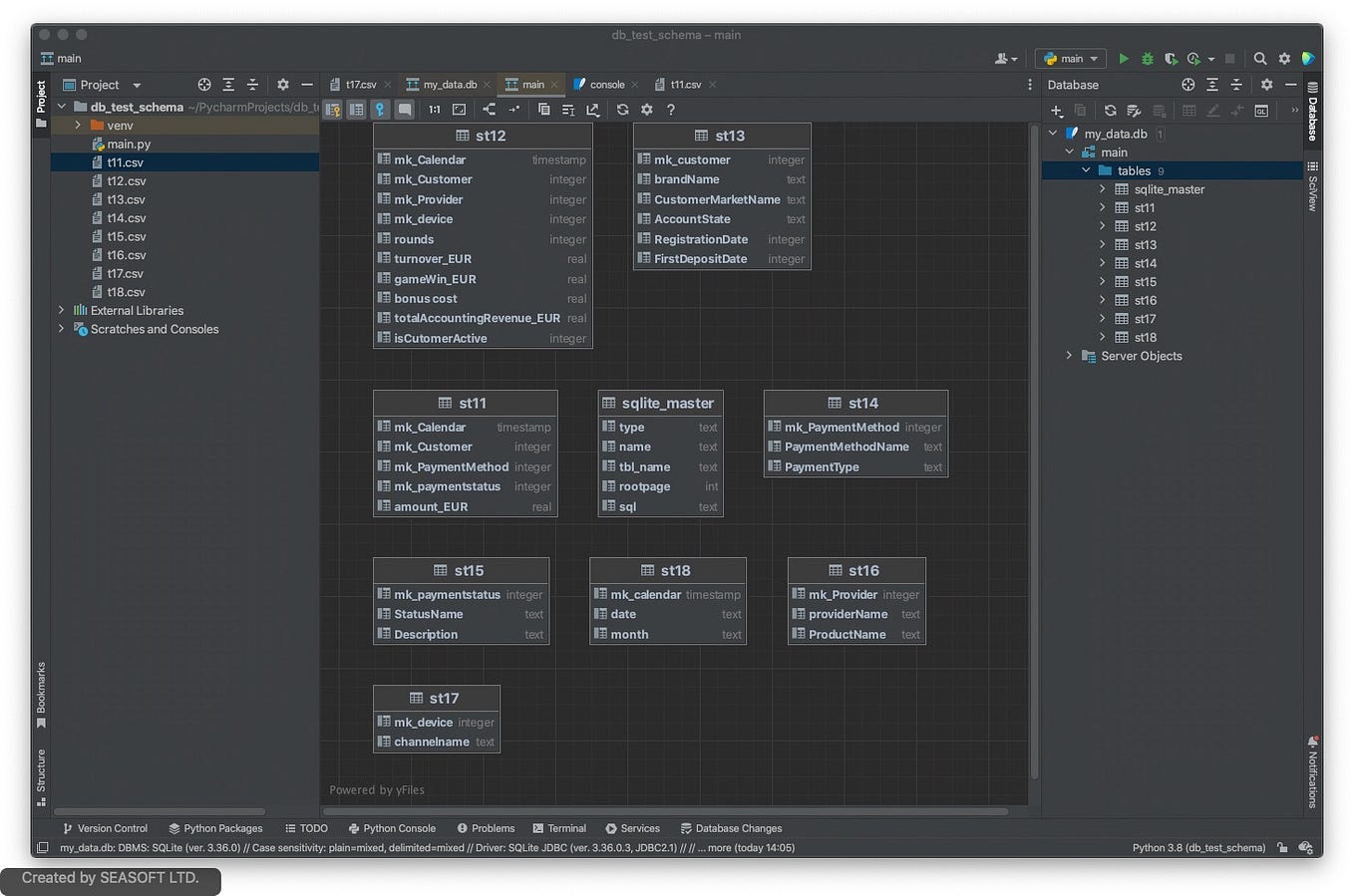Switch to the console editor tab
Viewport: 1354px width, 896px height.
pos(598,85)
